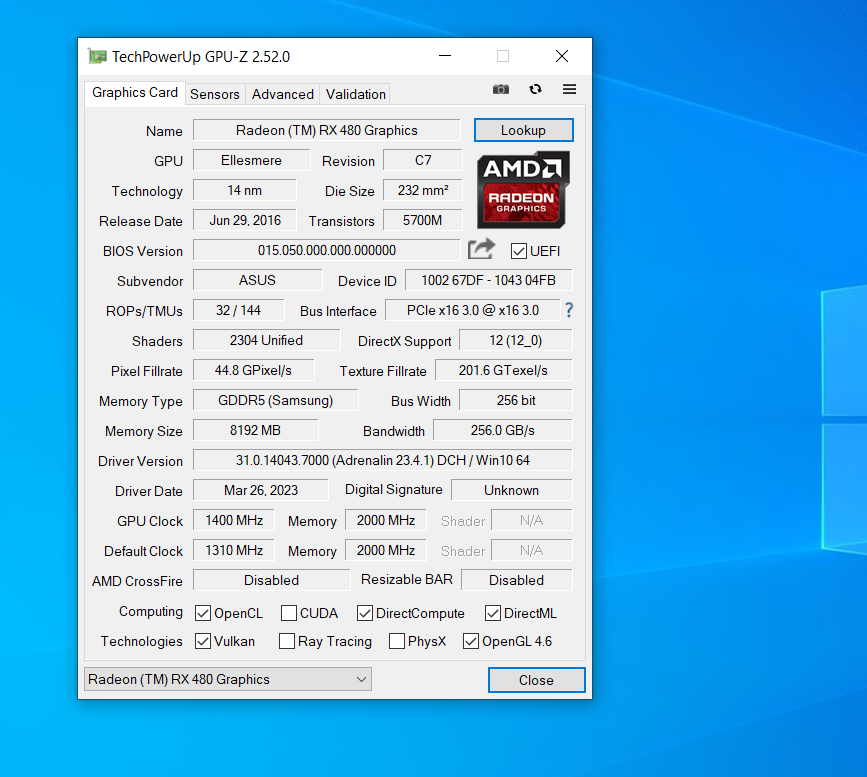Viewport: 867px width, 777px height.
Task: Click the screenshot camera icon
Action: 501,89
